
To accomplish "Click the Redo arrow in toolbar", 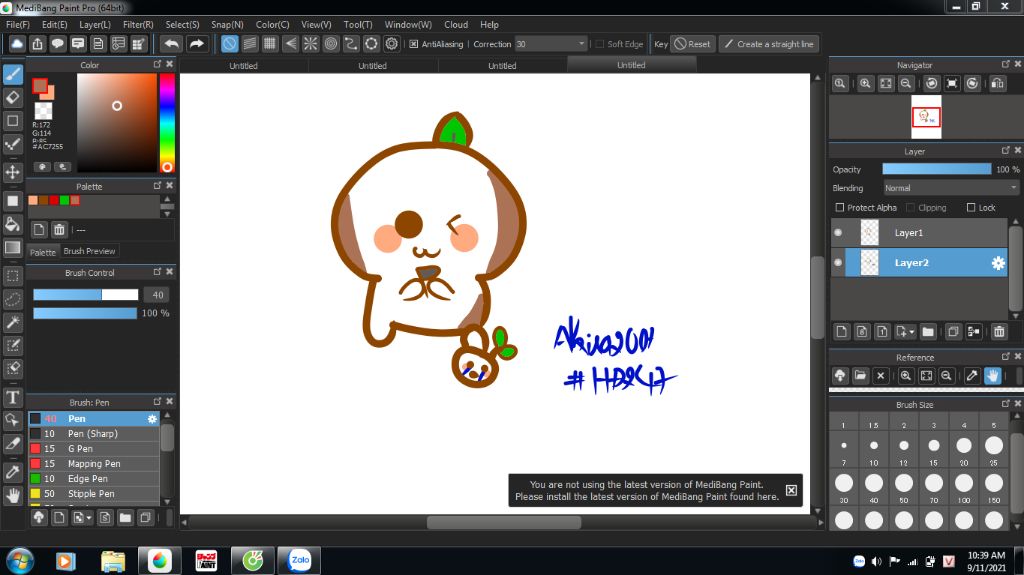I will click(x=197, y=44).
